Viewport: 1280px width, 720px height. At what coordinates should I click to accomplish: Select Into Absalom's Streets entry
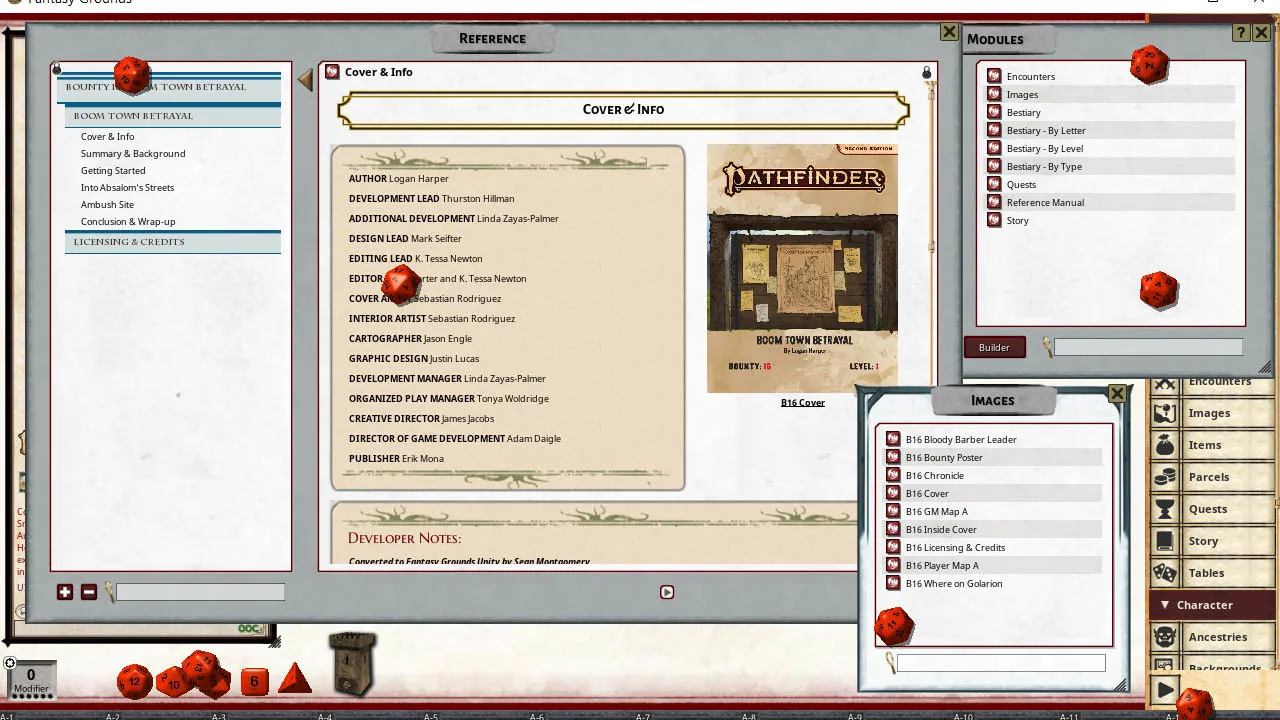[128, 188]
